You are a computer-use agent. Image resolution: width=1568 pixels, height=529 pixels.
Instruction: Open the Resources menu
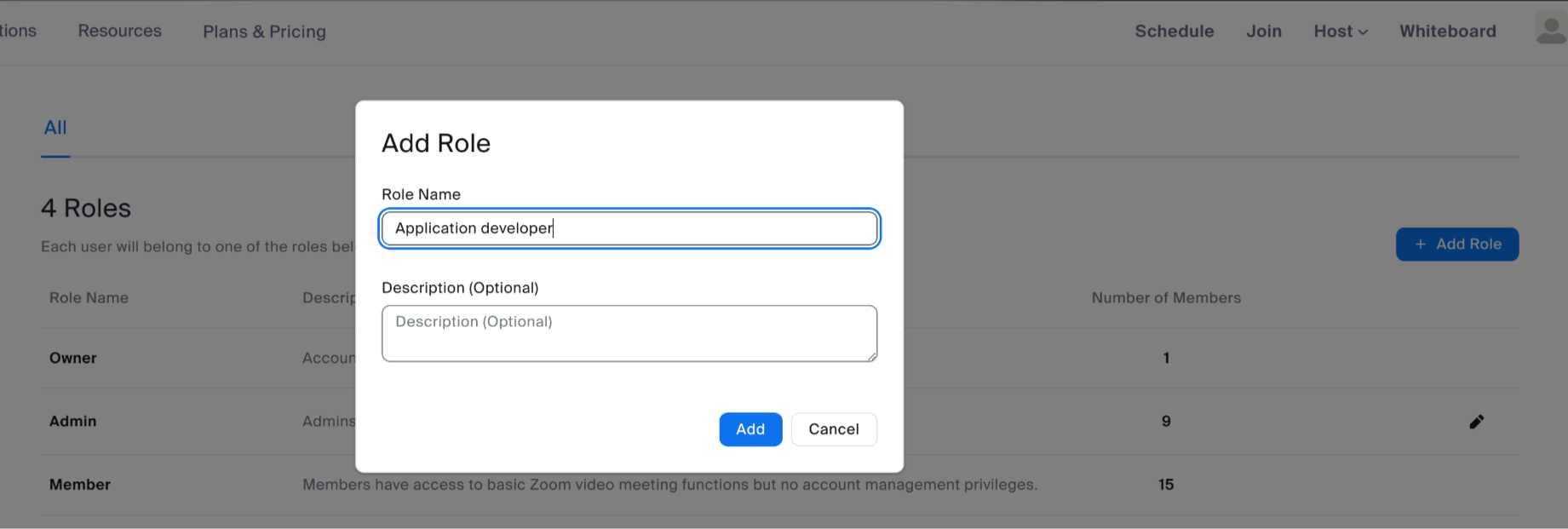[119, 31]
